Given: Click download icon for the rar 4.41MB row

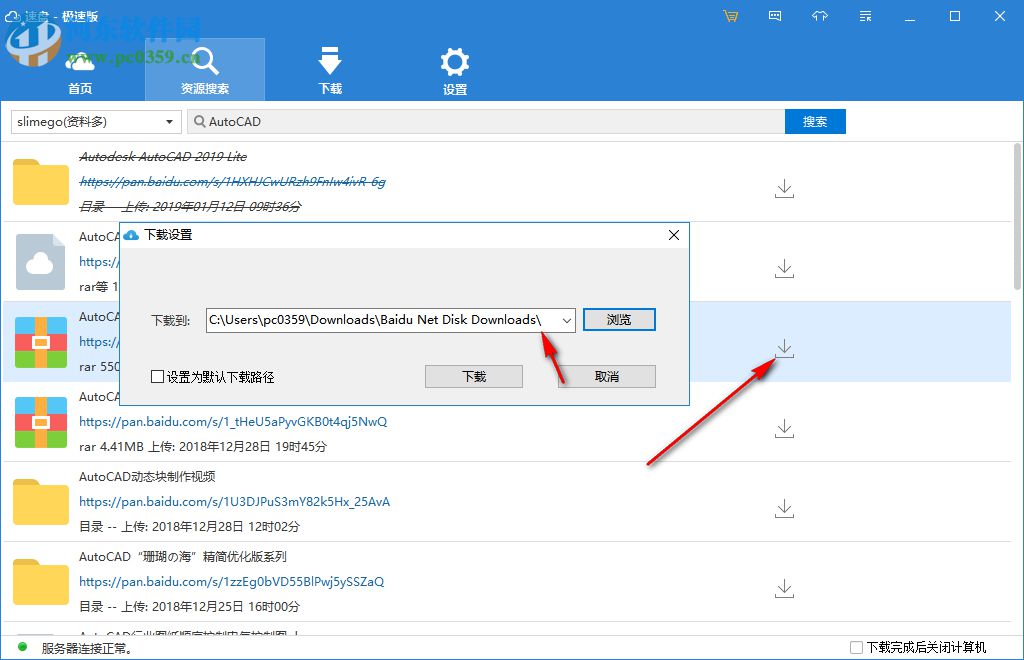Looking at the screenshot, I should (x=784, y=428).
